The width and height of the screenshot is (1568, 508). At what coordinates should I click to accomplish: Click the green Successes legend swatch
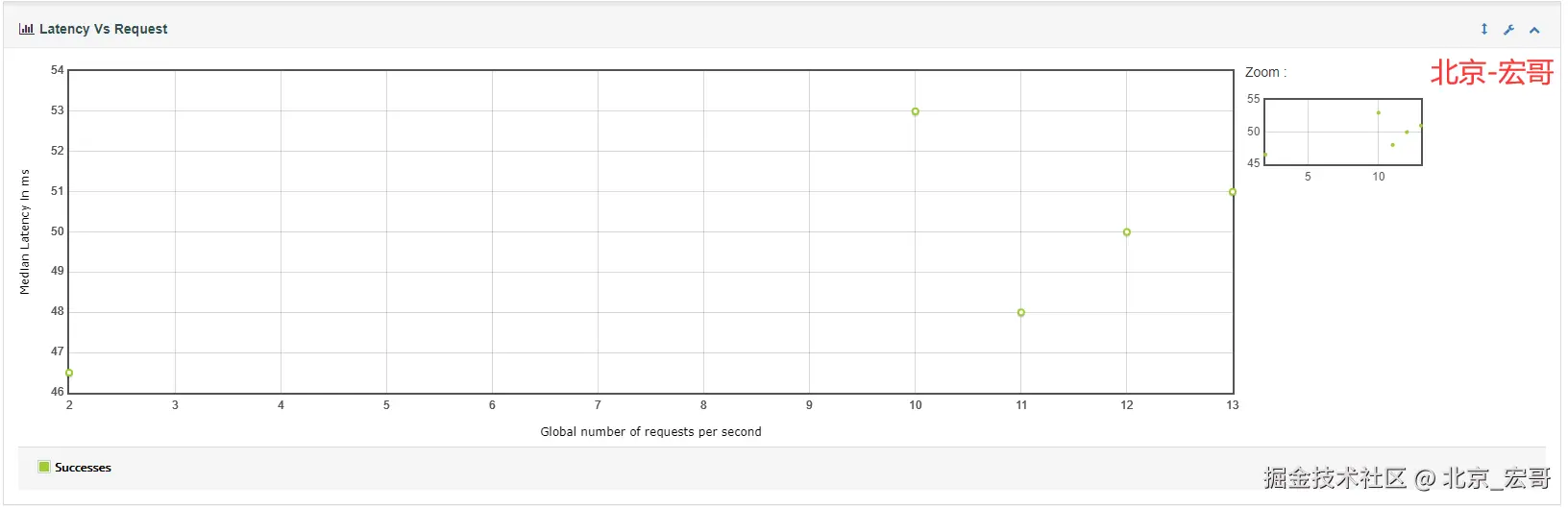tap(44, 467)
